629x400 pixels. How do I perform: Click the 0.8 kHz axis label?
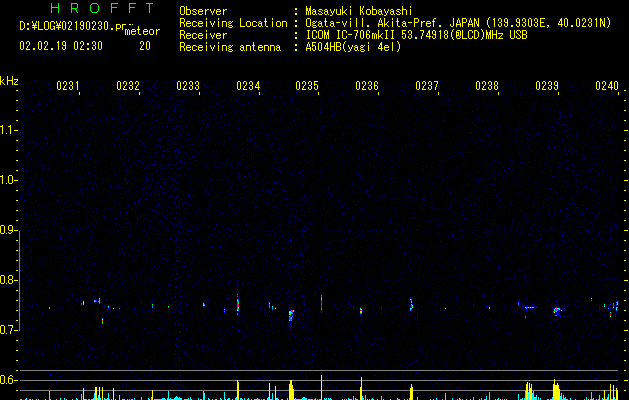8,280
